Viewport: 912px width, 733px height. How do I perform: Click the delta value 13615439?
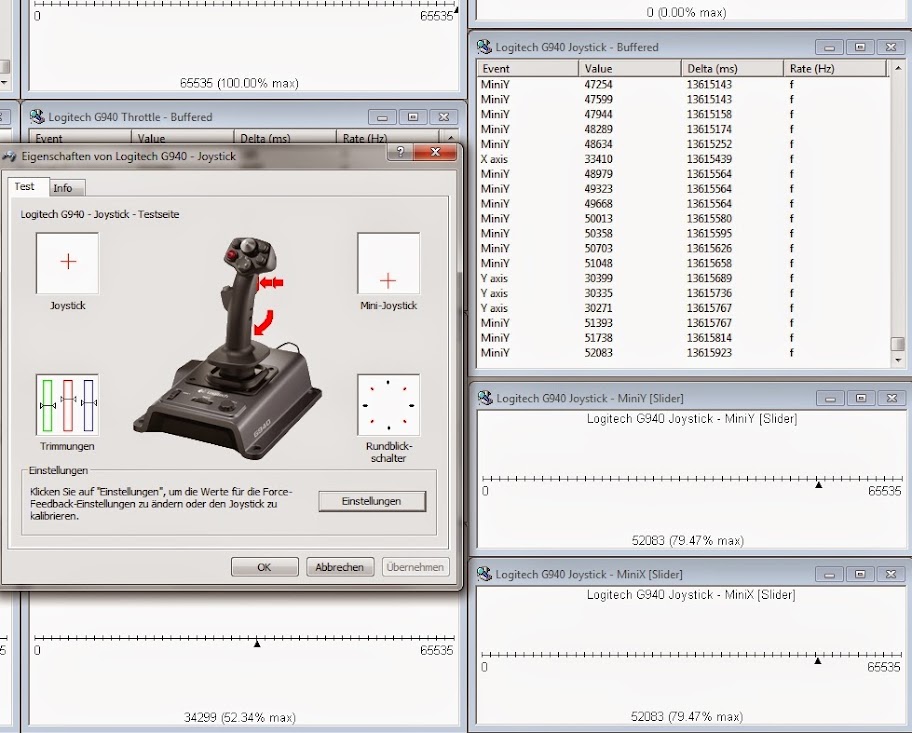coord(709,159)
